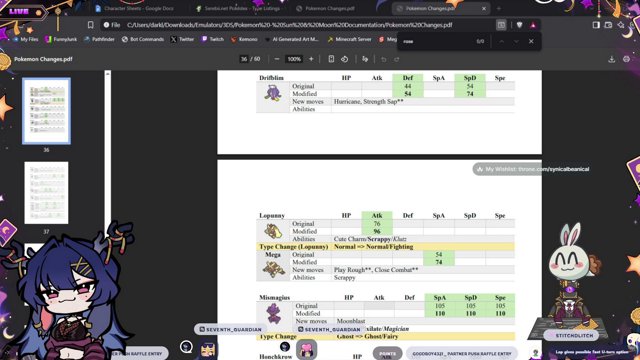Click Cute Charm/Scrappy/Klutz abilities text
The width and height of the screenshot is (640, 360).
[x=370, y=239]
